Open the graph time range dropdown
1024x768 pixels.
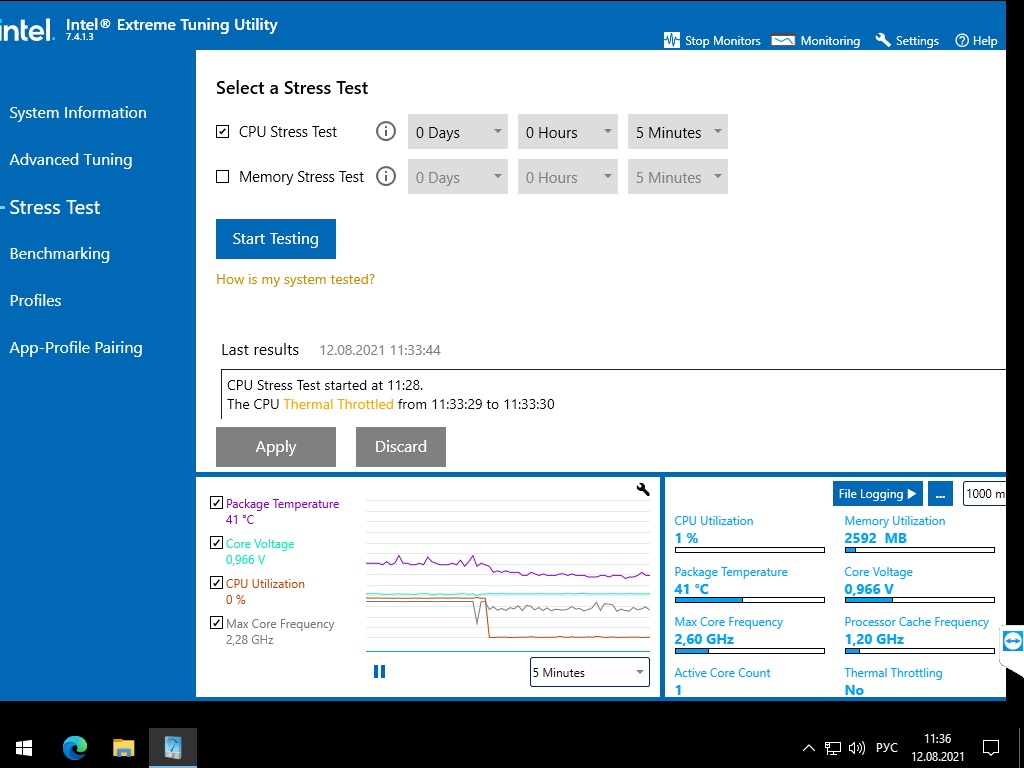[590, 672]
